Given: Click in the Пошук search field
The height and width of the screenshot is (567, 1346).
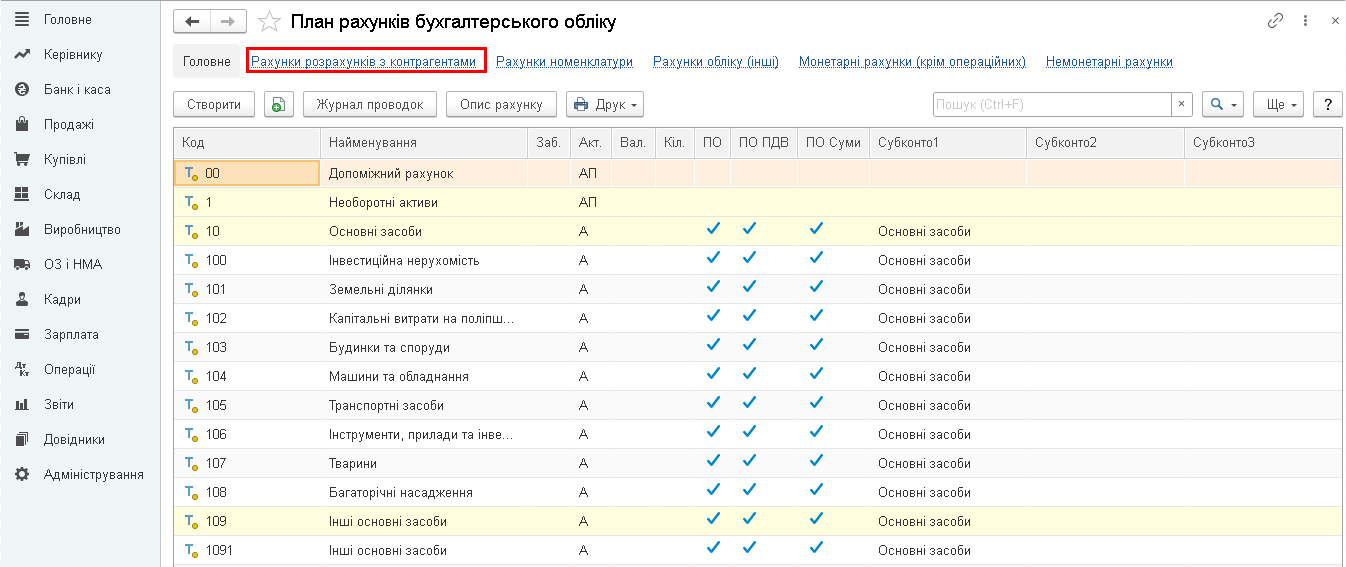Looking at the screenshot, I should 1051,104.
